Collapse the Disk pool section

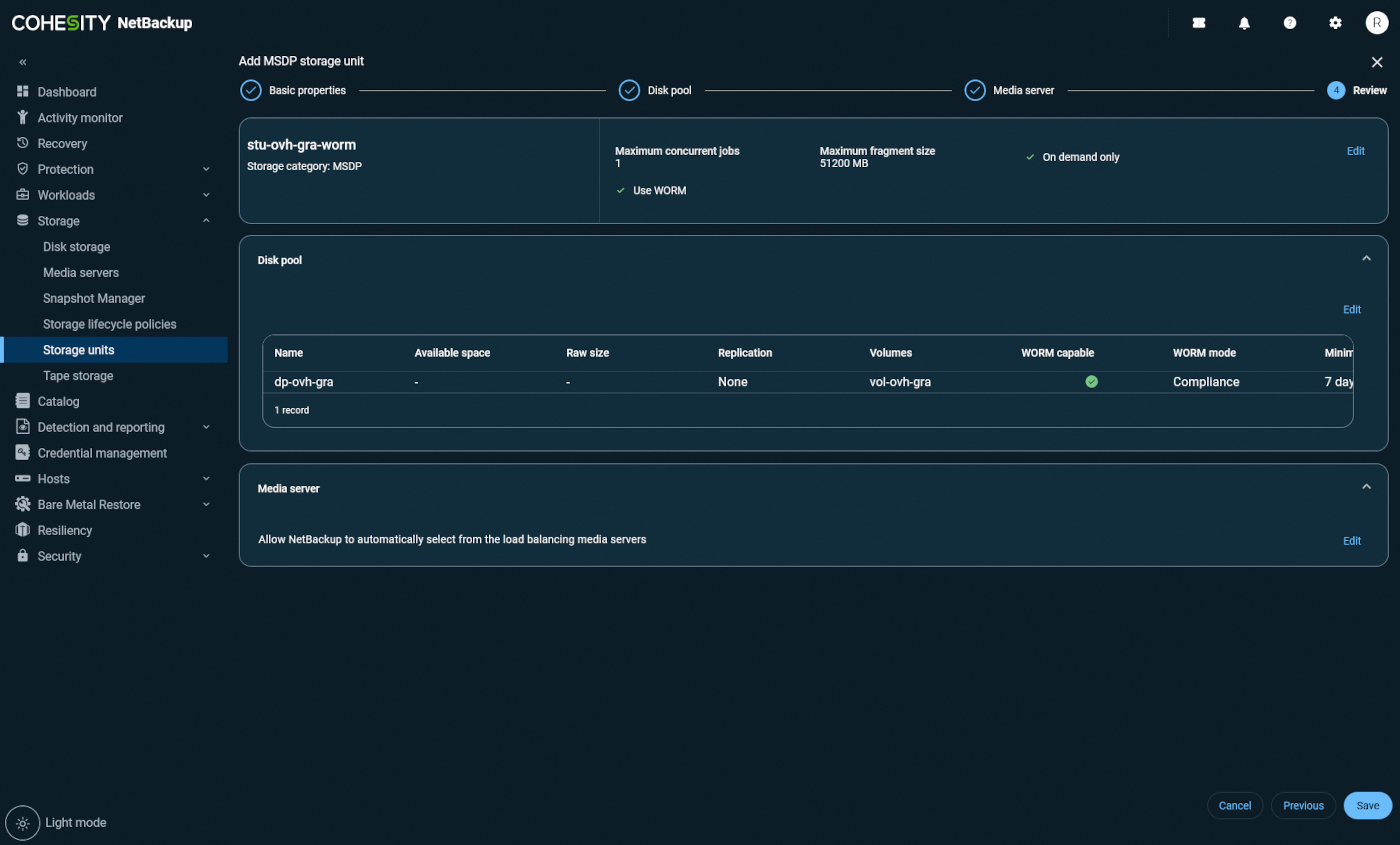coord(1366,259)
